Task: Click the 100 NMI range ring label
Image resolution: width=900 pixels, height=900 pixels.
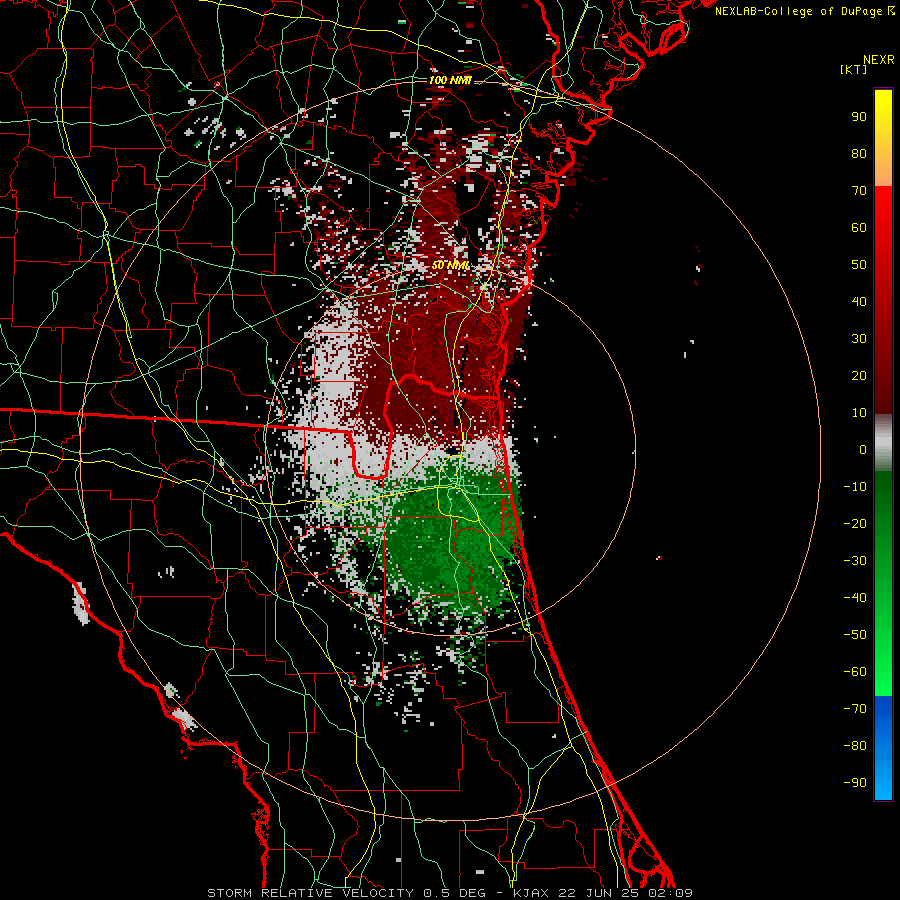Action: tap(450, 80)
